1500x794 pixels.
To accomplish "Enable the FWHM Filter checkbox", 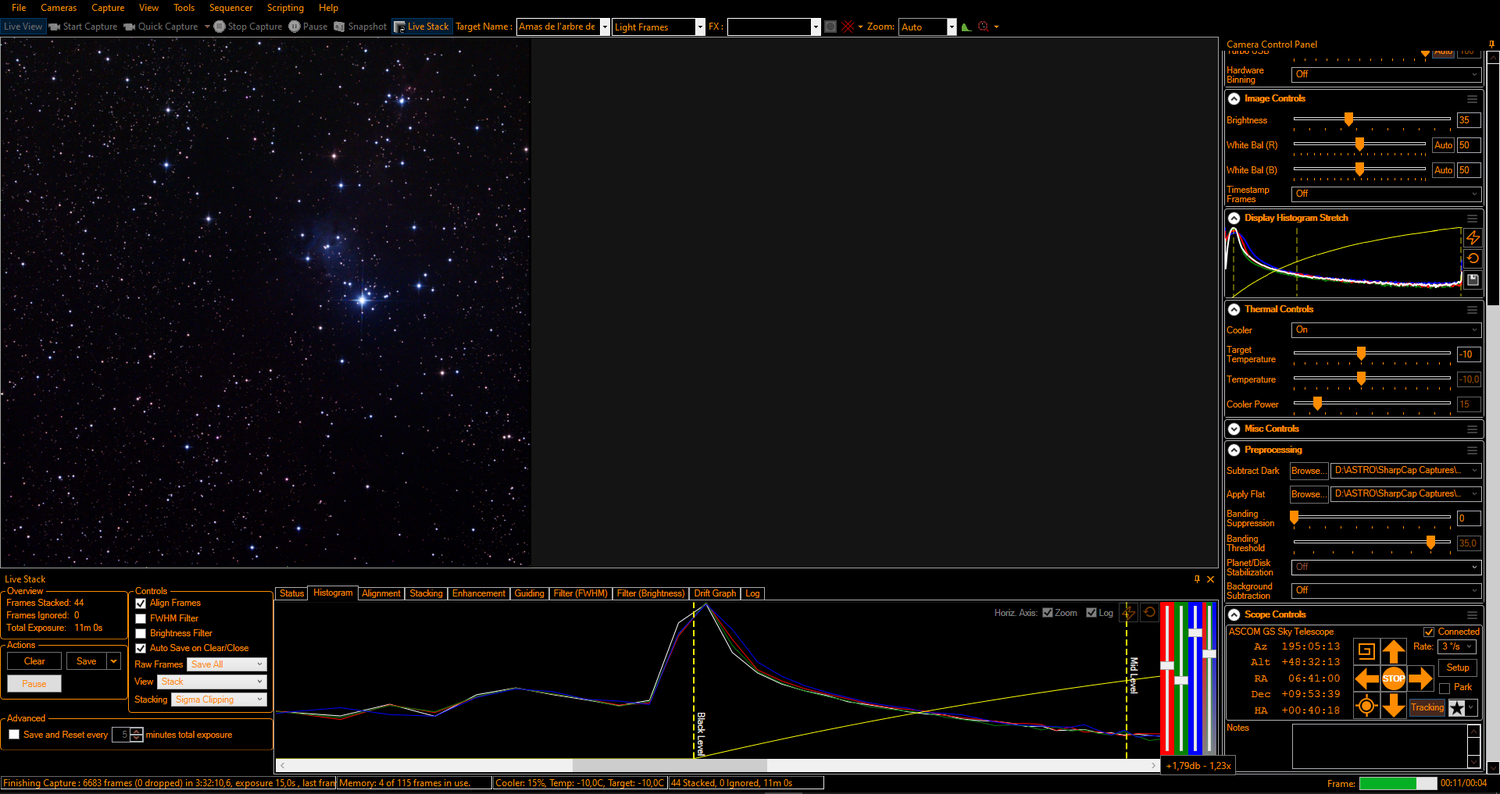I will (x=141, y=619).
